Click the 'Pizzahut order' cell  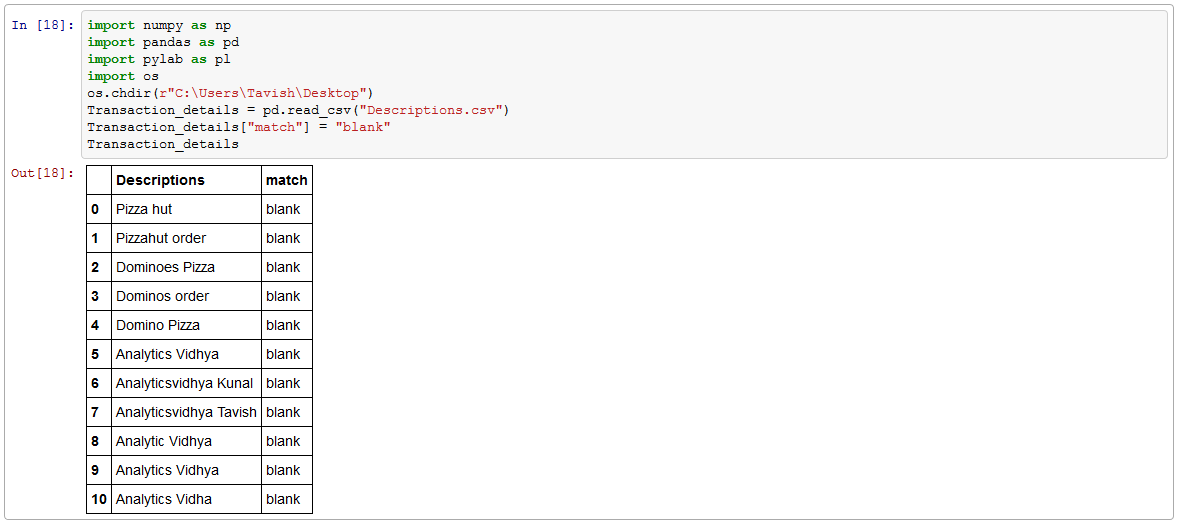(x=161, y=238)
